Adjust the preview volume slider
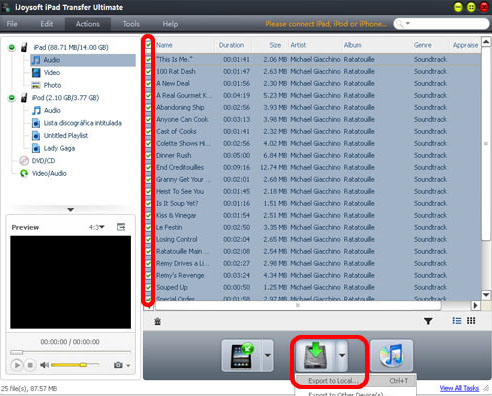Image resolution: width=492 pixels, height=396 pixels. coord(75,365)
